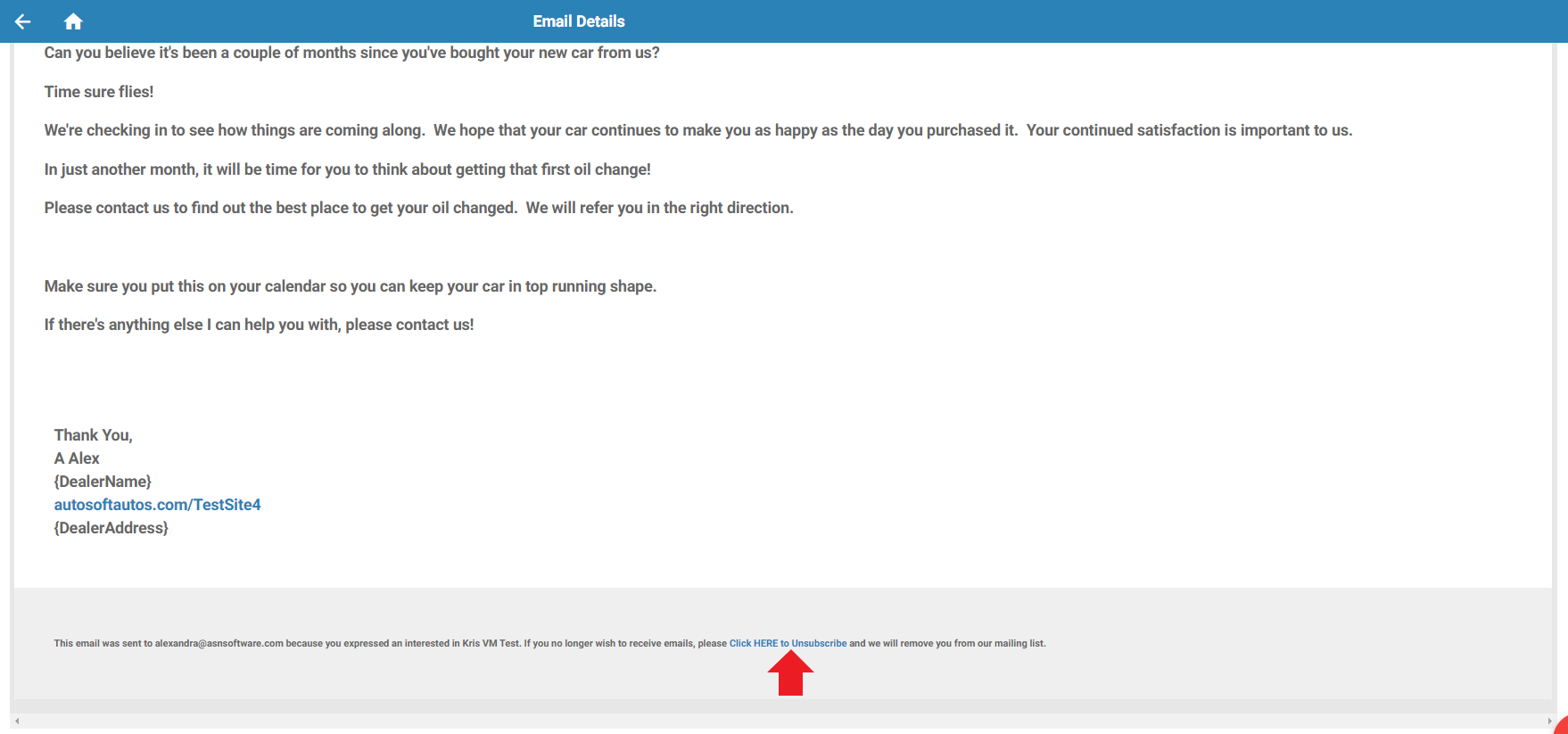Click the 'Make sure you put this on your calendar' line
1568x734 pixels.
(351, 286)
